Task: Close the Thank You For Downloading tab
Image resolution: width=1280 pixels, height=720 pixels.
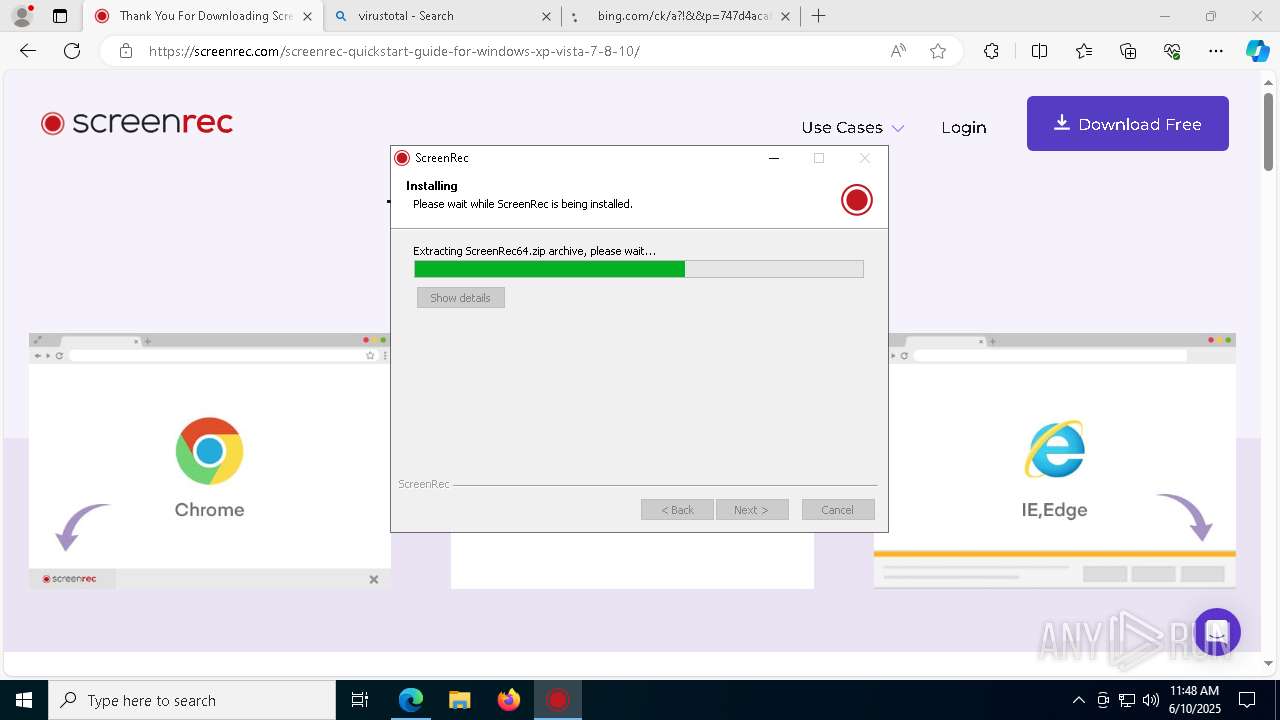Action: point(307,16)
